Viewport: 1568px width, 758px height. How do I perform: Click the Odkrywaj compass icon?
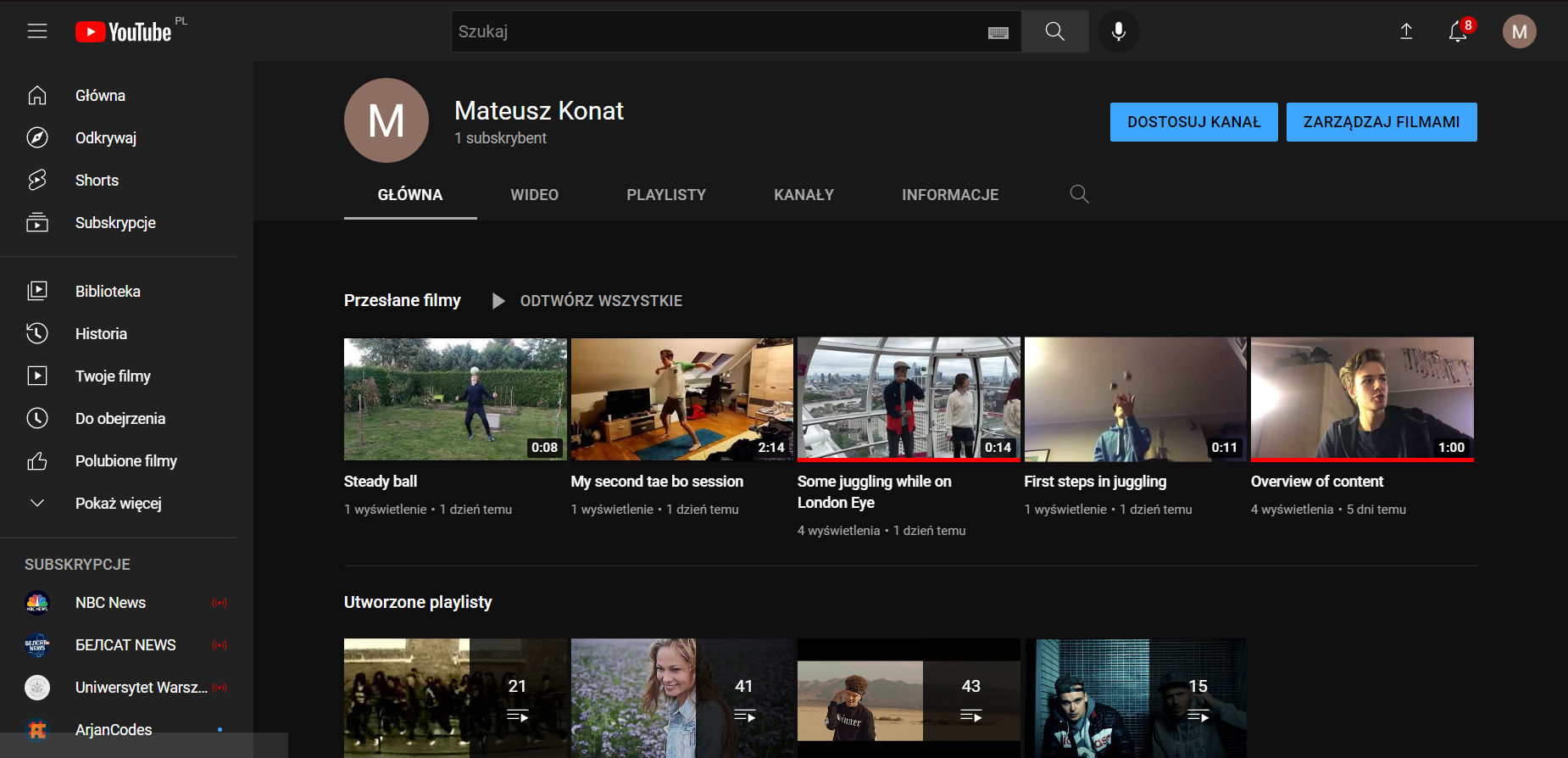coord(37,137)
